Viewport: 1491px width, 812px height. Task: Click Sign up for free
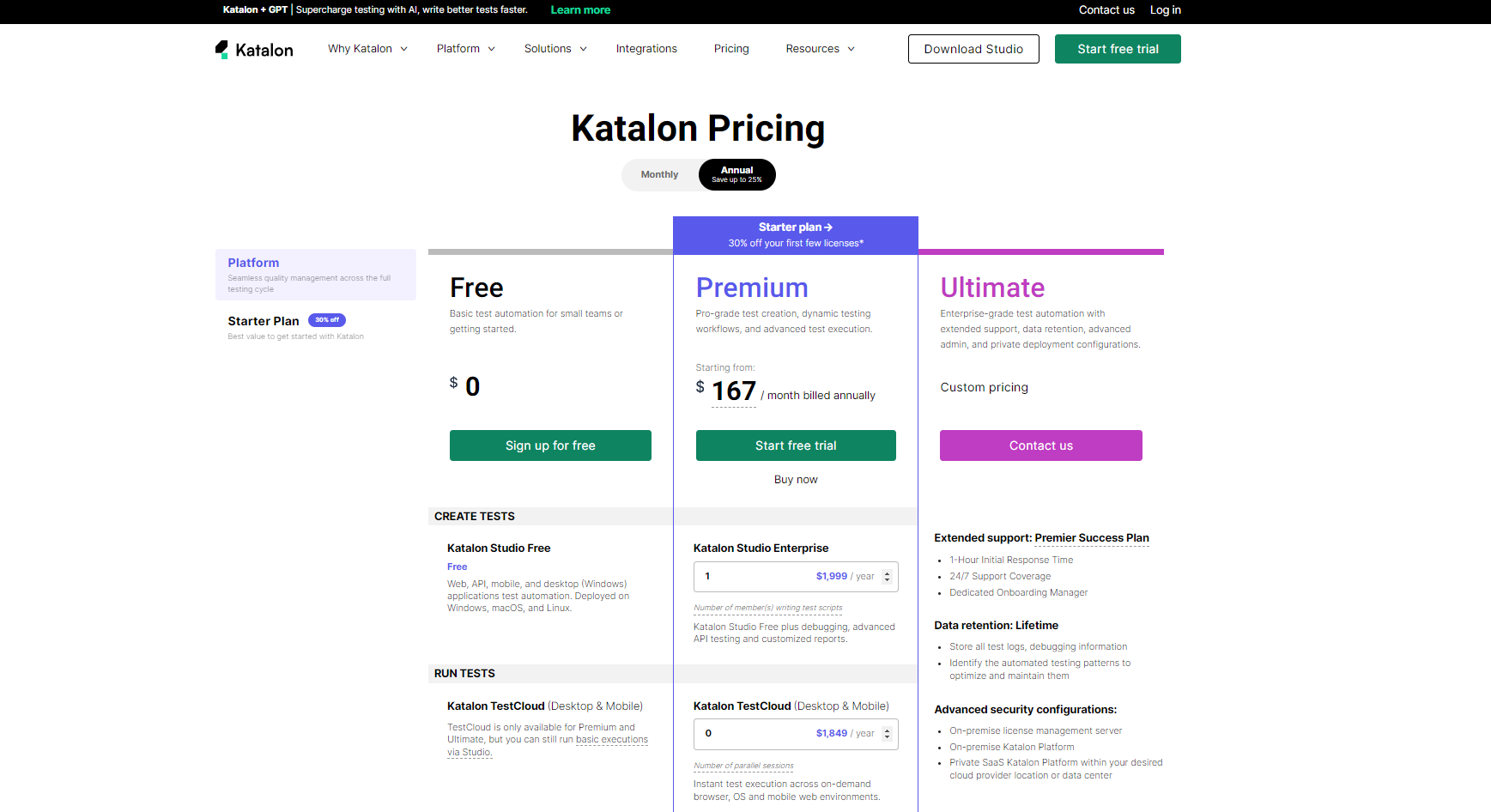click(x=550, y=445)
